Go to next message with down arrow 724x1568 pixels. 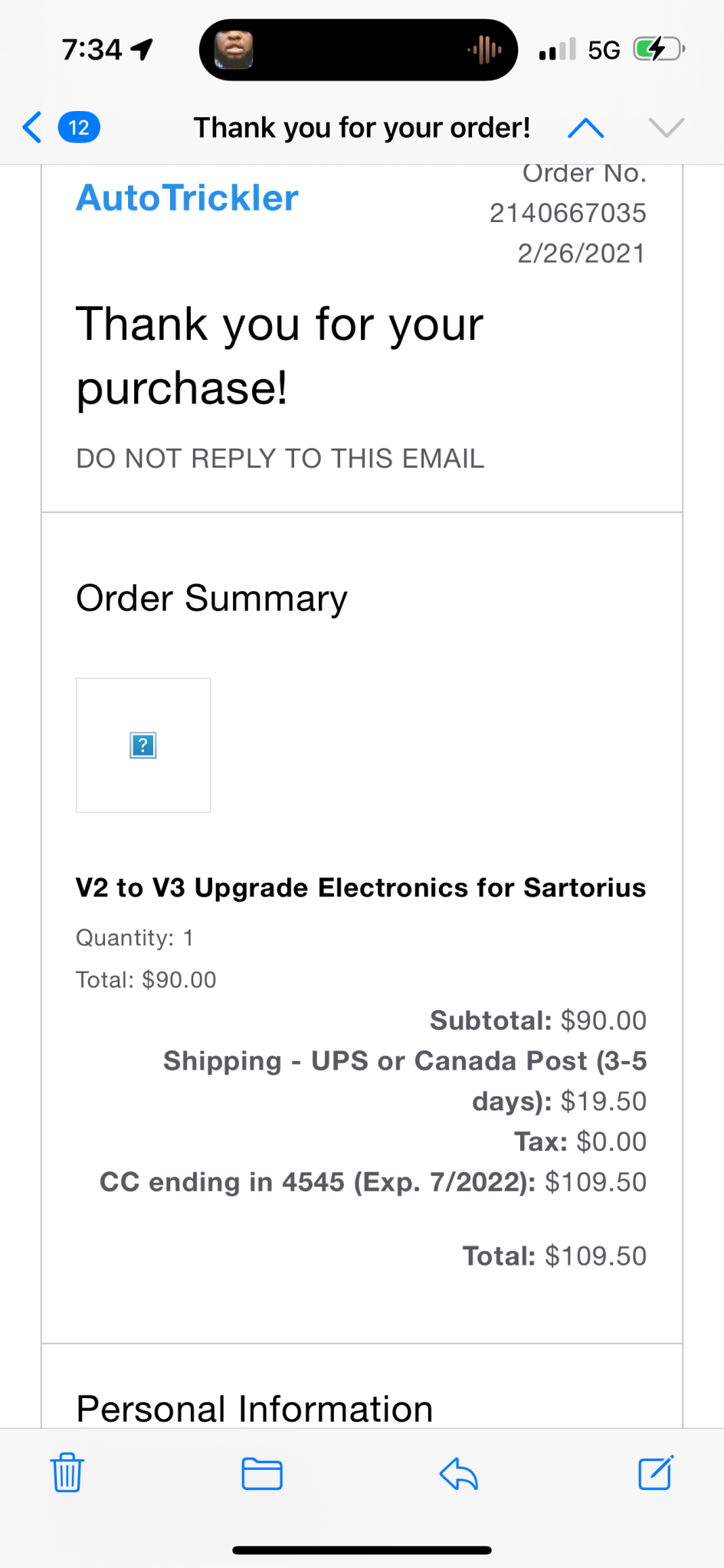tap(666, 128)
